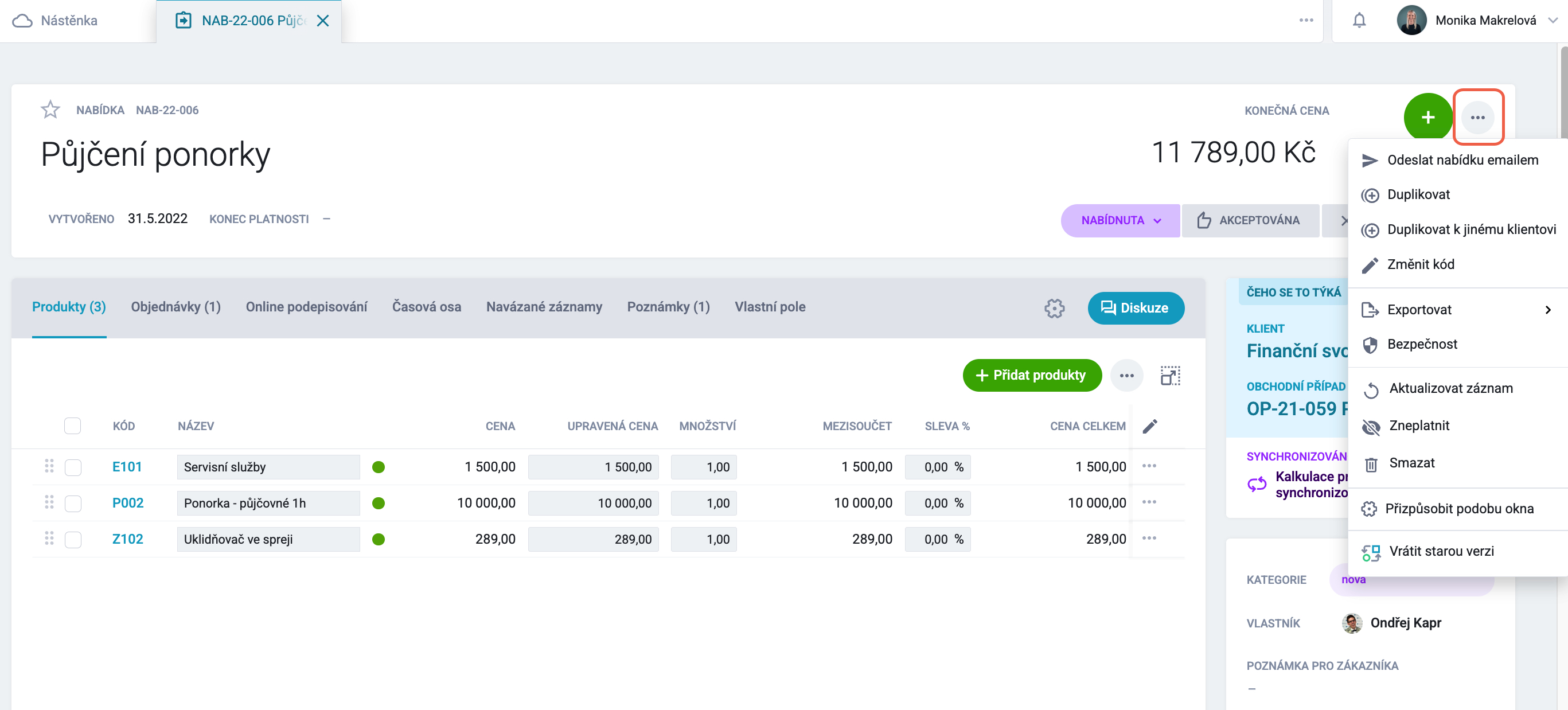1568x710 pixels.
Task: Tick the checkbox for product E101
Action: 73,467
